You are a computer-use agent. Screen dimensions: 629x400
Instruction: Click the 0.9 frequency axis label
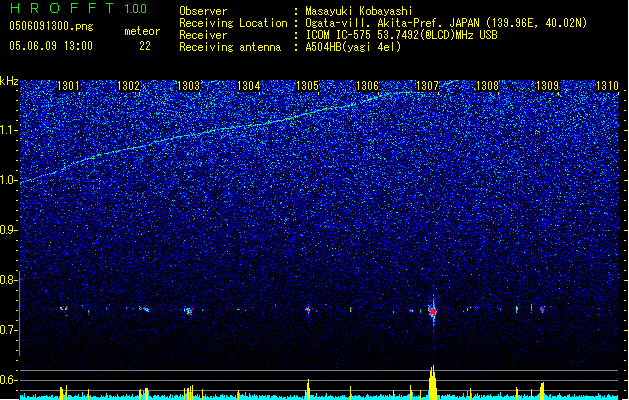[9, 230]
